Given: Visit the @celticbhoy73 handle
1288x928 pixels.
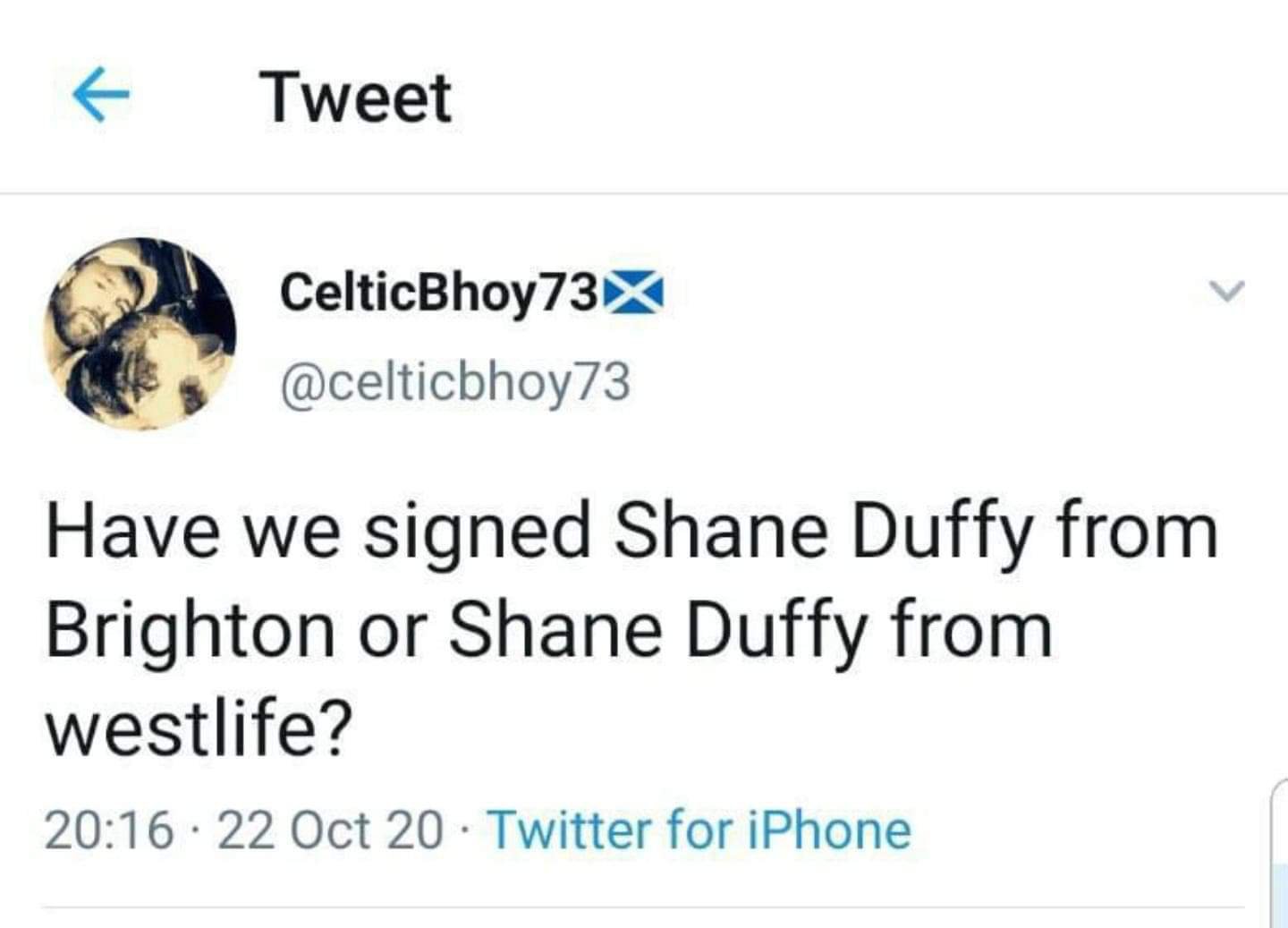Looking at the screenshot, I should 455,383.
